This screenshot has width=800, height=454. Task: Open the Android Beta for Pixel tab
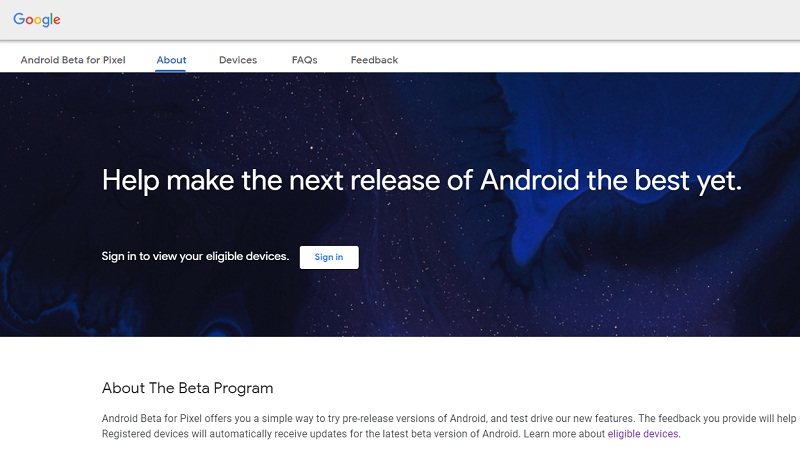click(73, 60)
